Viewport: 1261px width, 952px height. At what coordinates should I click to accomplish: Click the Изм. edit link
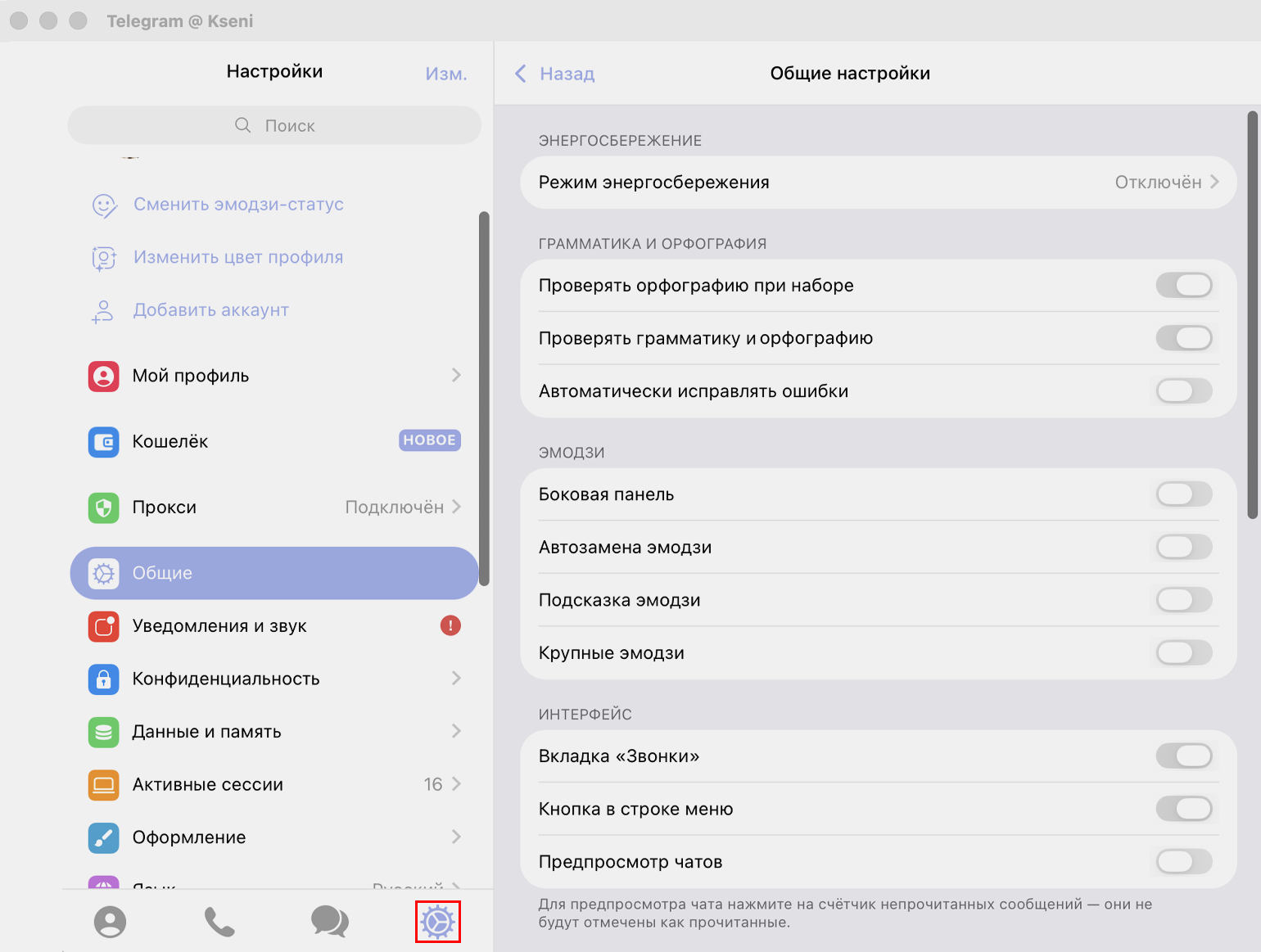pos(445,74)
